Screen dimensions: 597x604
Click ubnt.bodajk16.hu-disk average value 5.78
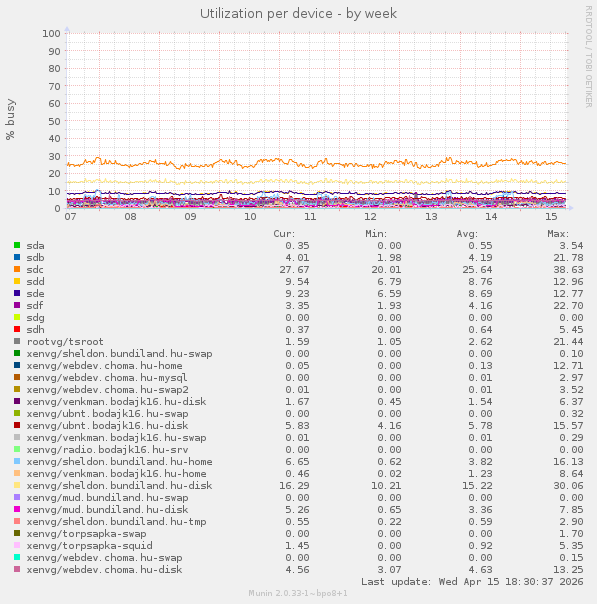(480, 426)
